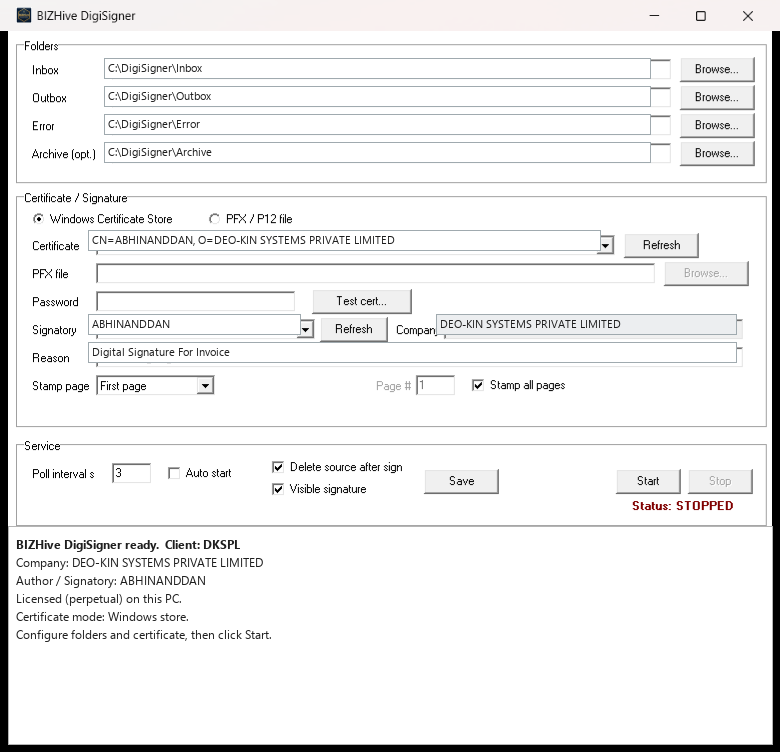Click into the Outbox path field
The image size is (780, 752).
point(377,96)
